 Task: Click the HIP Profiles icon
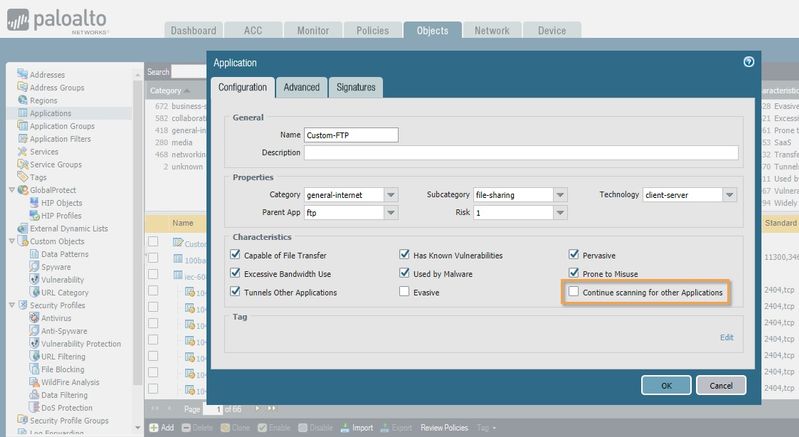[x=34, y=215]
